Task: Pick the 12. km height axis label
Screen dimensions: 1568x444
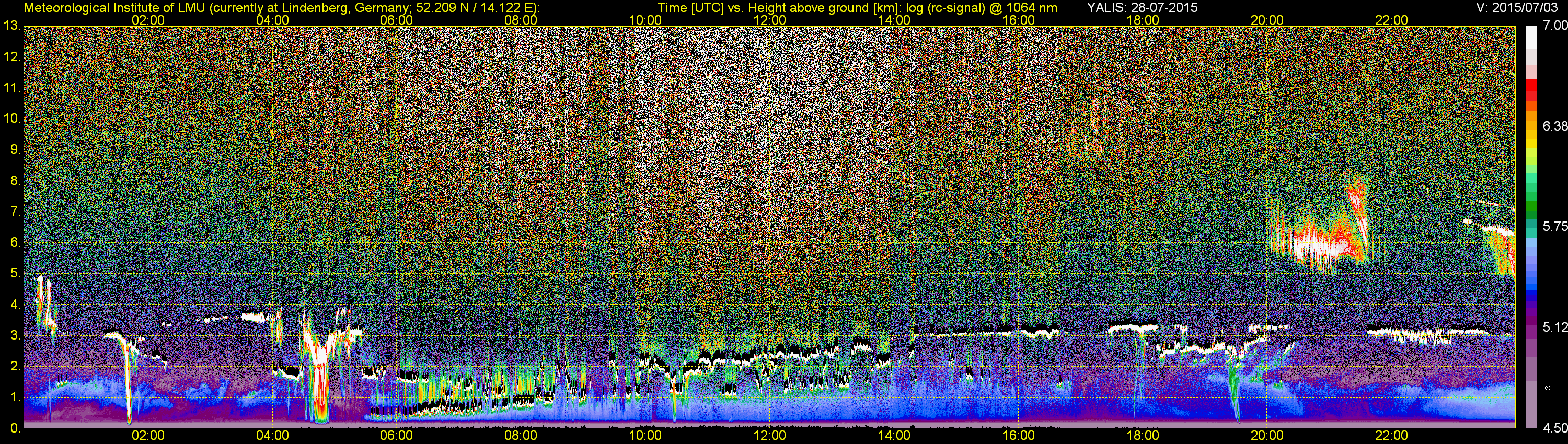Action: pos(12,57)
